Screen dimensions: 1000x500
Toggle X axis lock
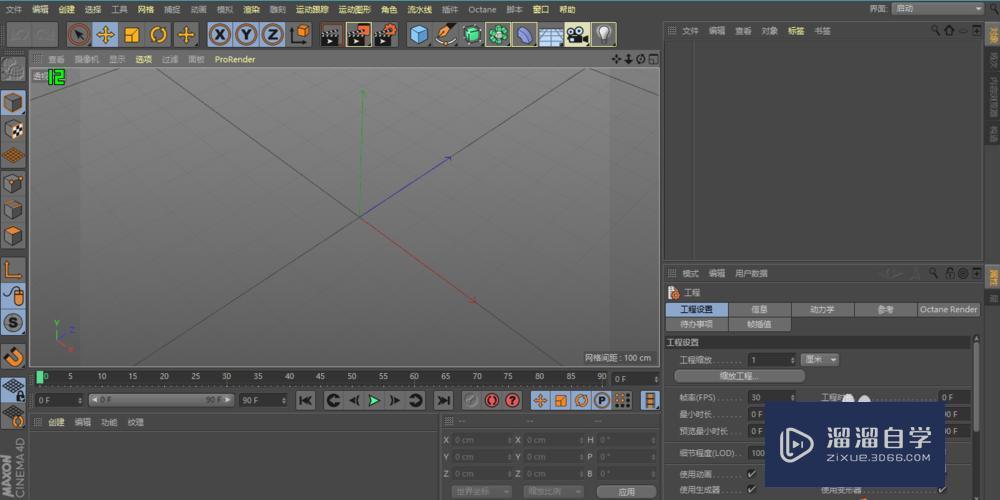click(x=220, y=34)
